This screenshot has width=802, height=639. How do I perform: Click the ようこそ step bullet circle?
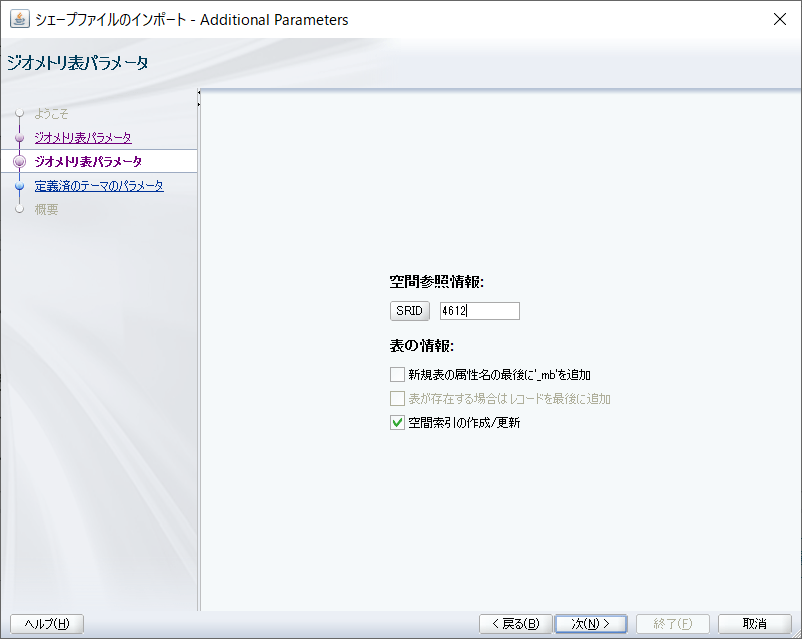19,113
